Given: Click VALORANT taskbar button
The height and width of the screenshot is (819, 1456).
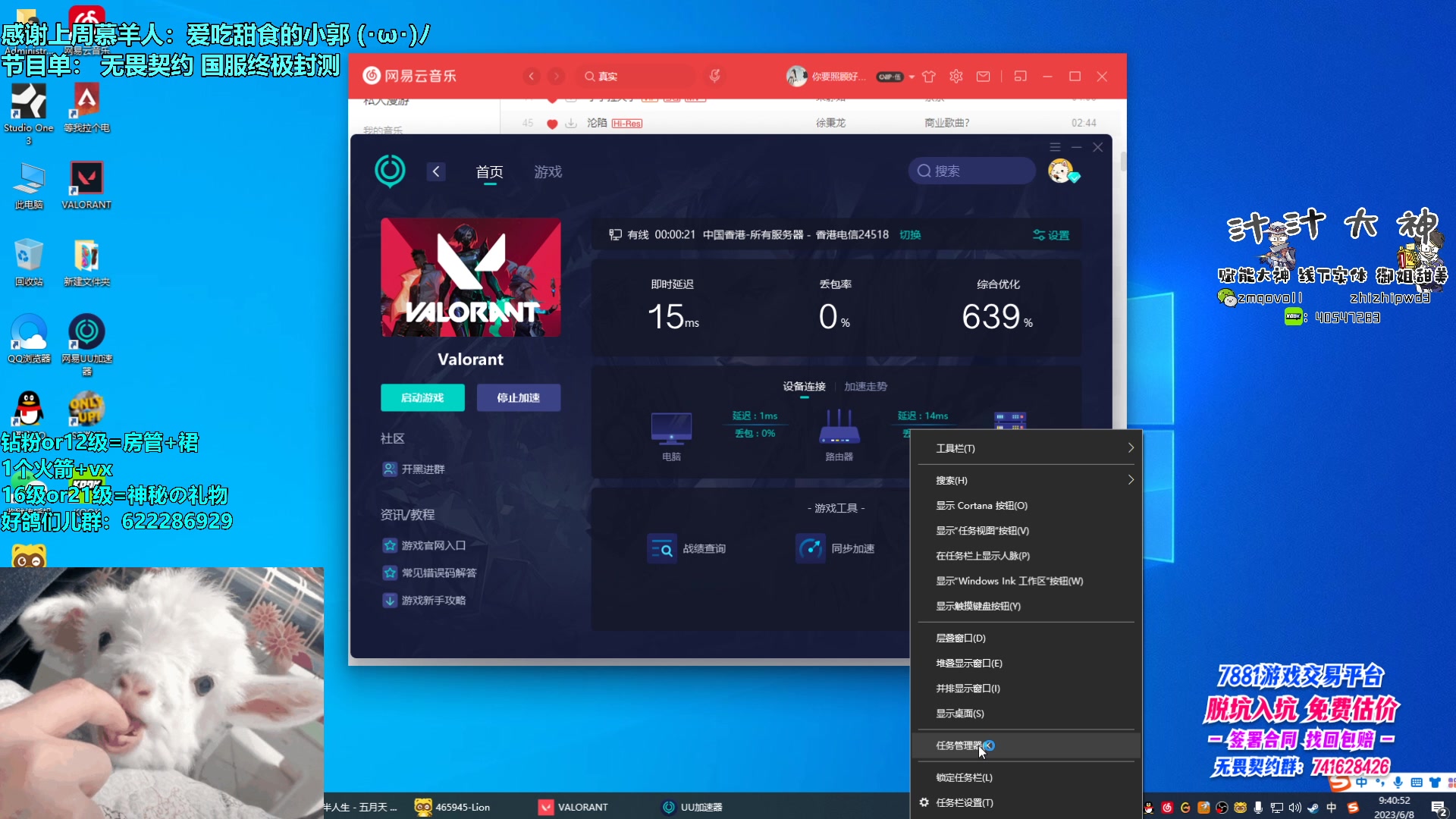Looking at the screenshot, I should coord(574,807).
